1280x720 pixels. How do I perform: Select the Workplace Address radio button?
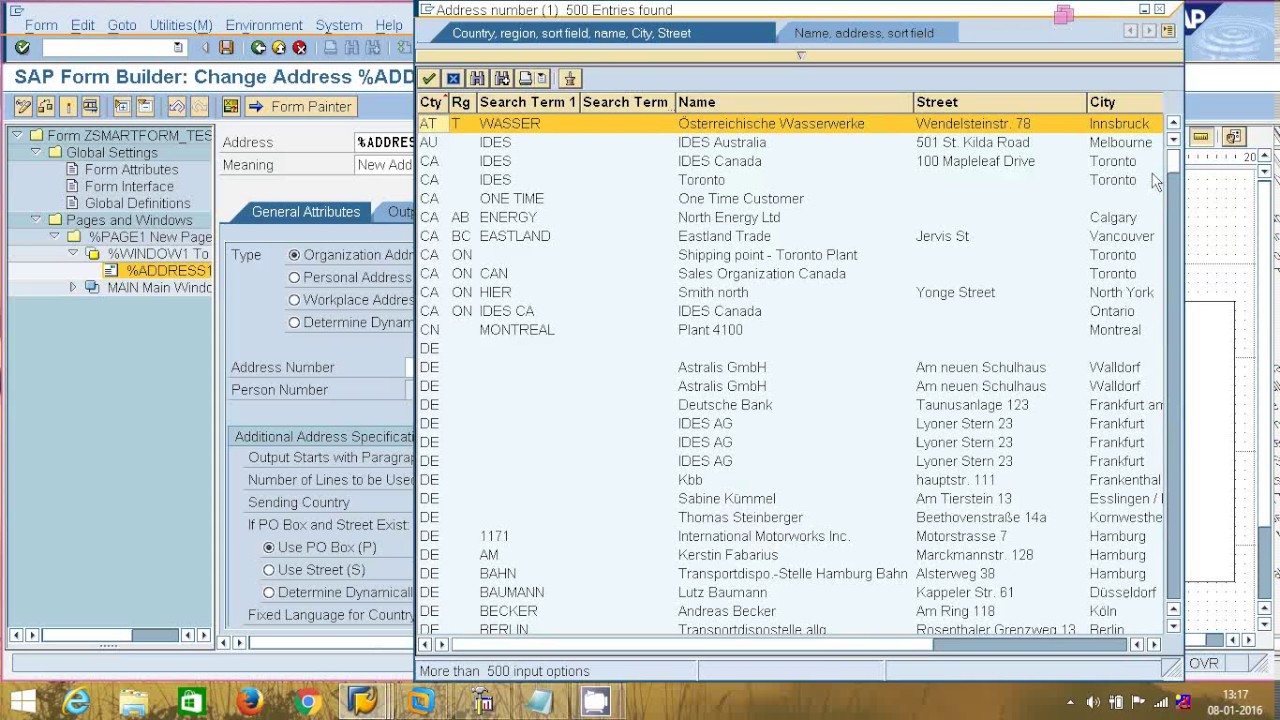(x=294, y=300)
